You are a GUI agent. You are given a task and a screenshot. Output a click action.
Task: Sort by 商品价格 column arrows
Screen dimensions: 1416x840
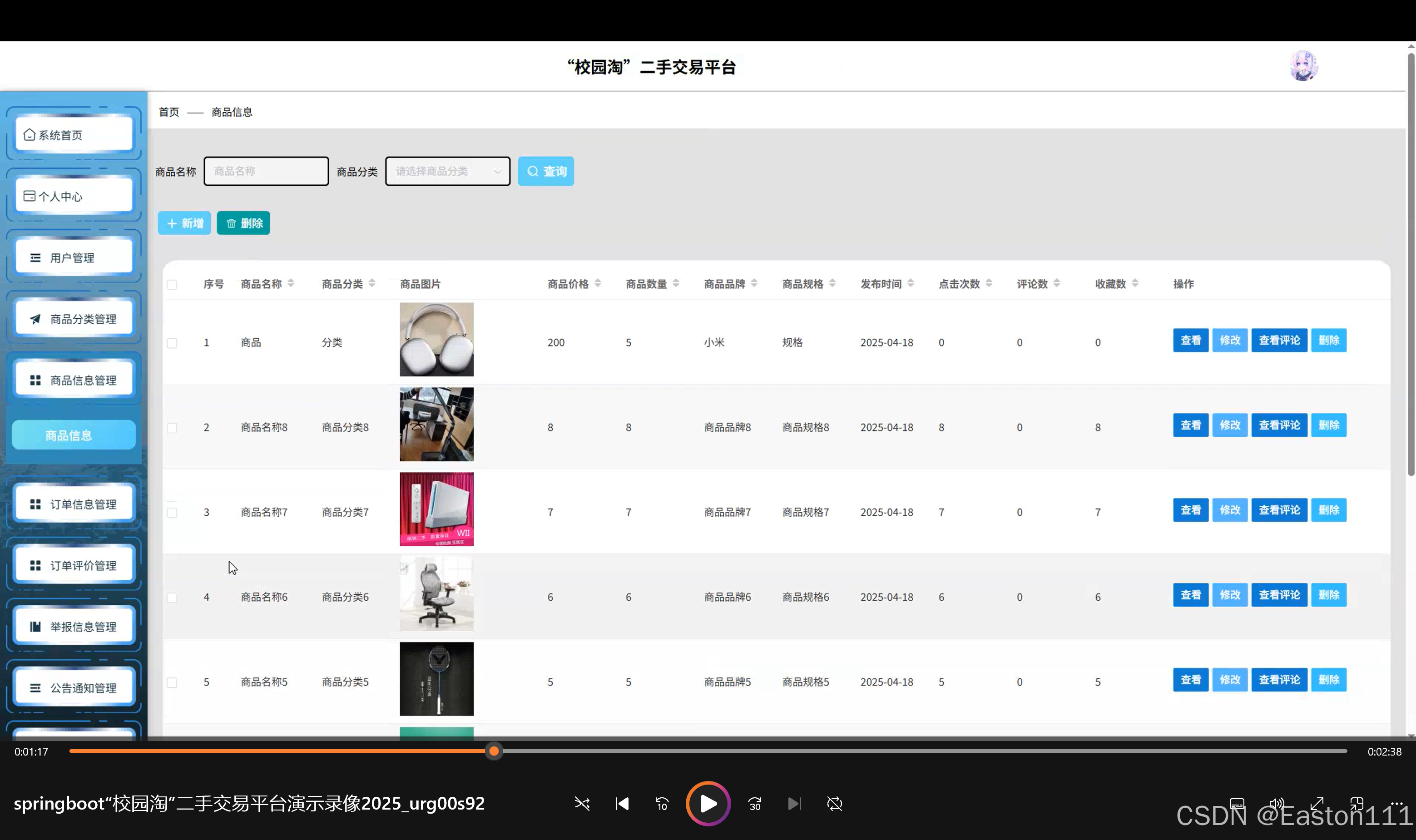coord(598,283)
